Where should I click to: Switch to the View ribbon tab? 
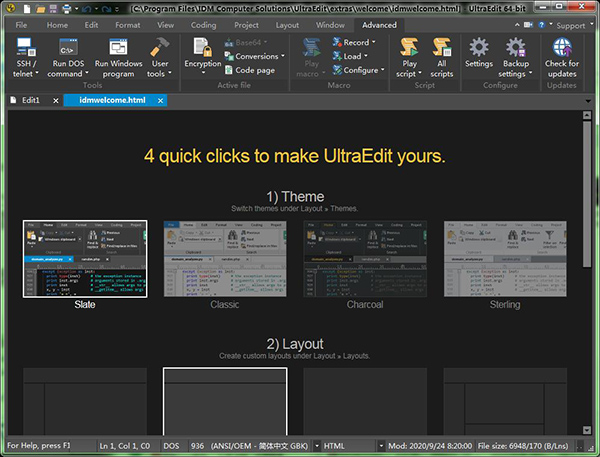[165, 25]
